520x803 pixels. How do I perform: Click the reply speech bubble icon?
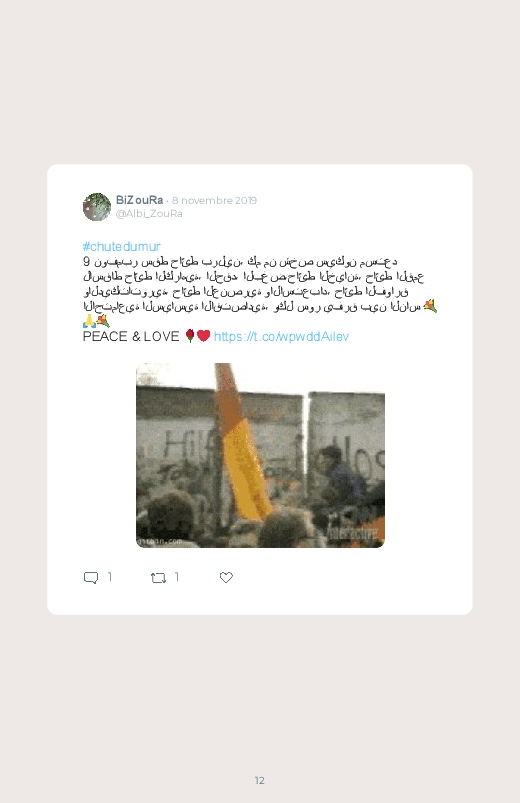[91, 578]
